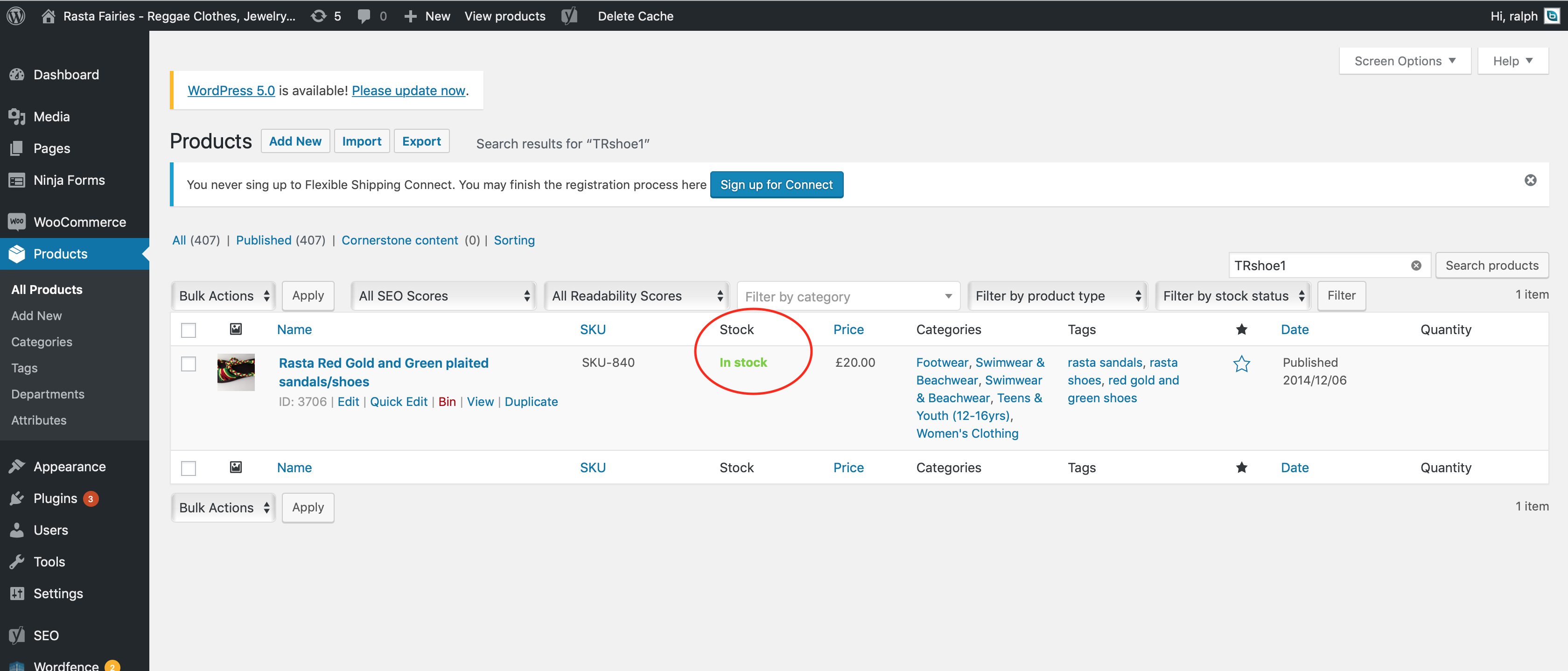
Task: Click Delete Cache in admin bar
Action: pos(636,16)
